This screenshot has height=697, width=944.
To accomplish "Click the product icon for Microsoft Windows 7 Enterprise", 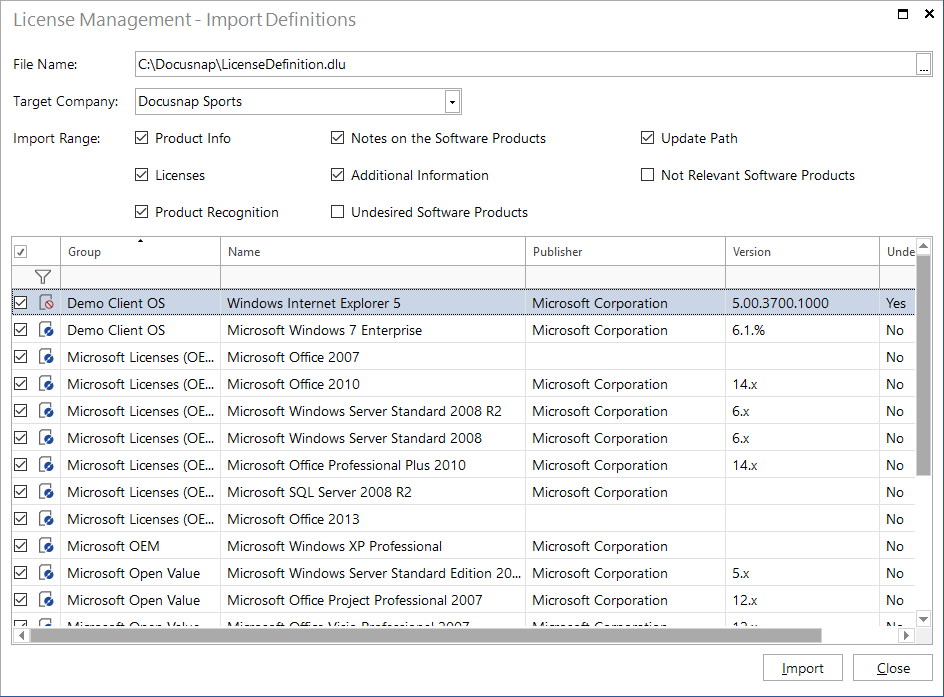I will click(46, 330).
